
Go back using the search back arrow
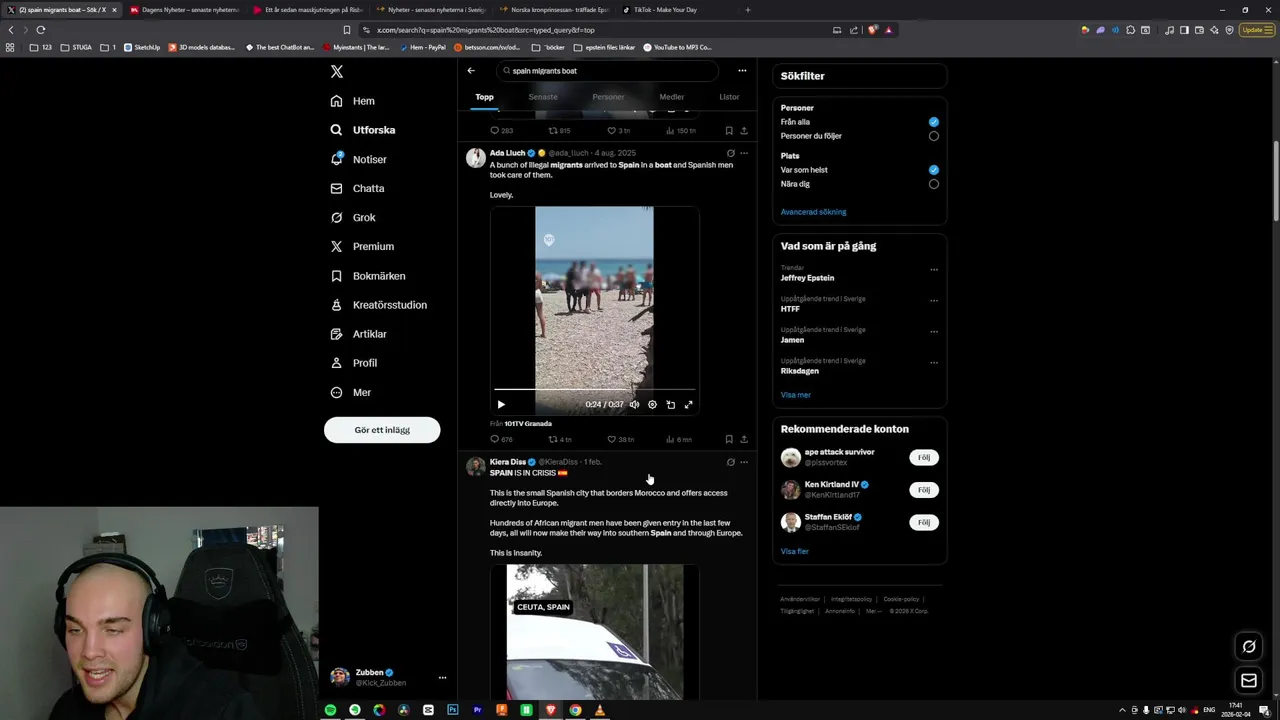[x=471, y=71]
